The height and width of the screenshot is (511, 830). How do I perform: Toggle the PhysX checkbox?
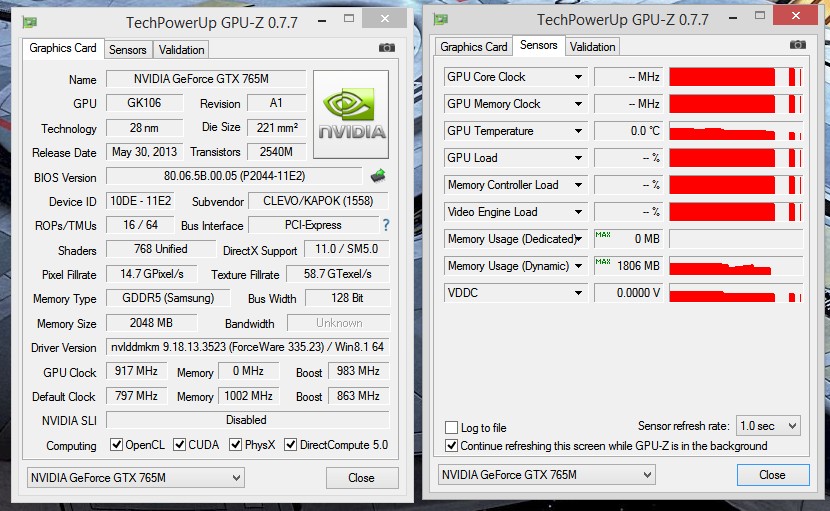tap(236, 444)
